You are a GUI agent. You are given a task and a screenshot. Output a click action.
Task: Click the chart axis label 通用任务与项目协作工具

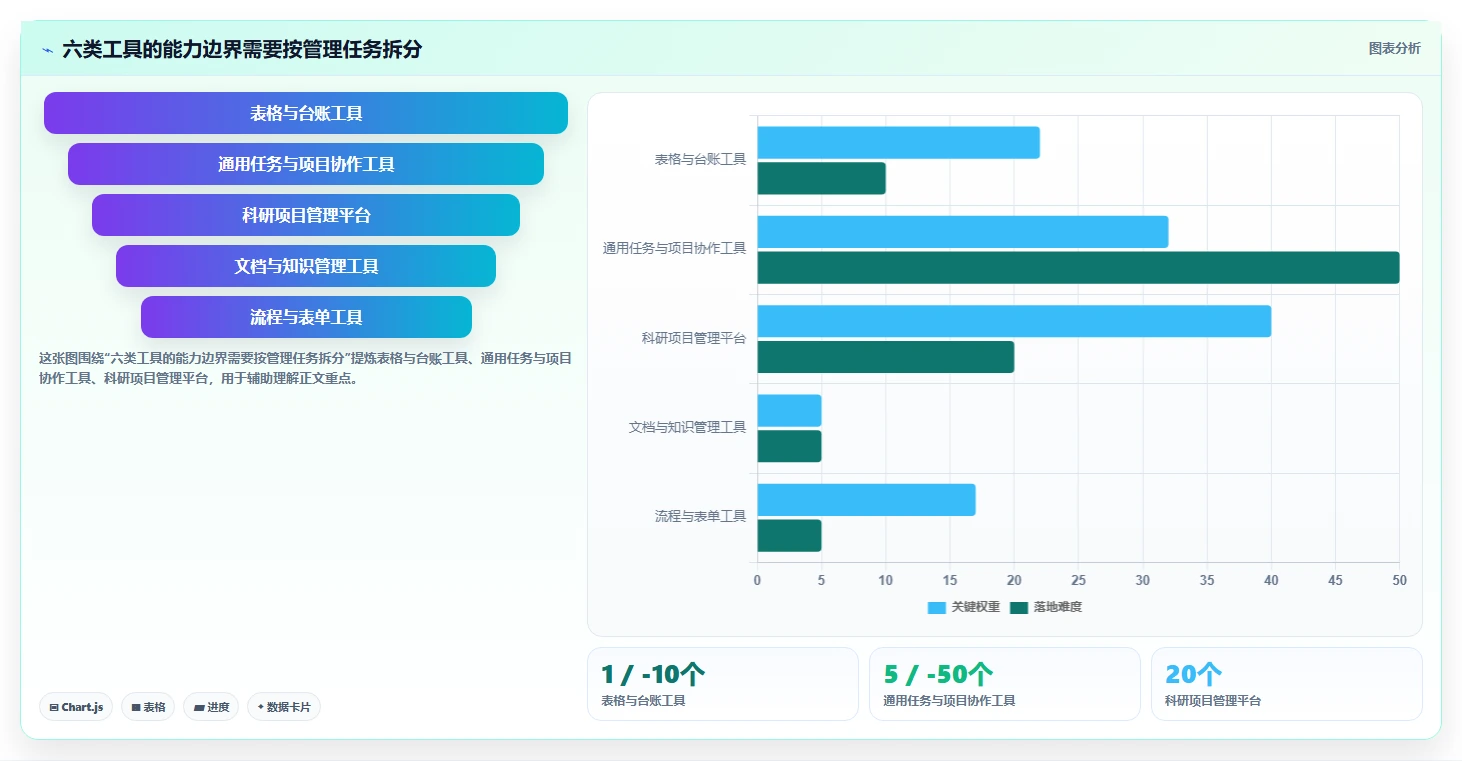coord(674,249)
